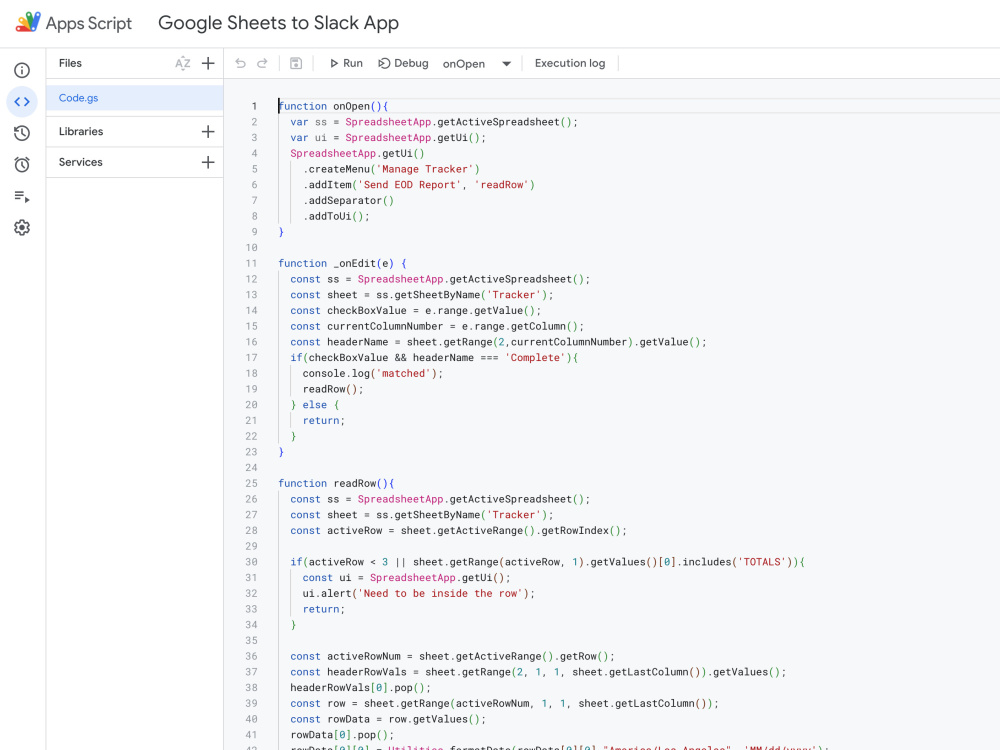Click the 'readRow();' call on line 19

333,389
